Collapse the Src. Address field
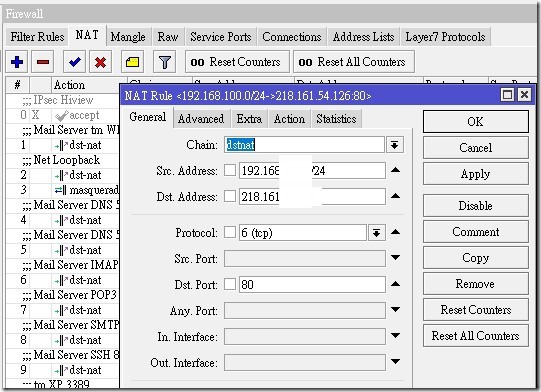This screenshot has height=392, width=541. 396,170
